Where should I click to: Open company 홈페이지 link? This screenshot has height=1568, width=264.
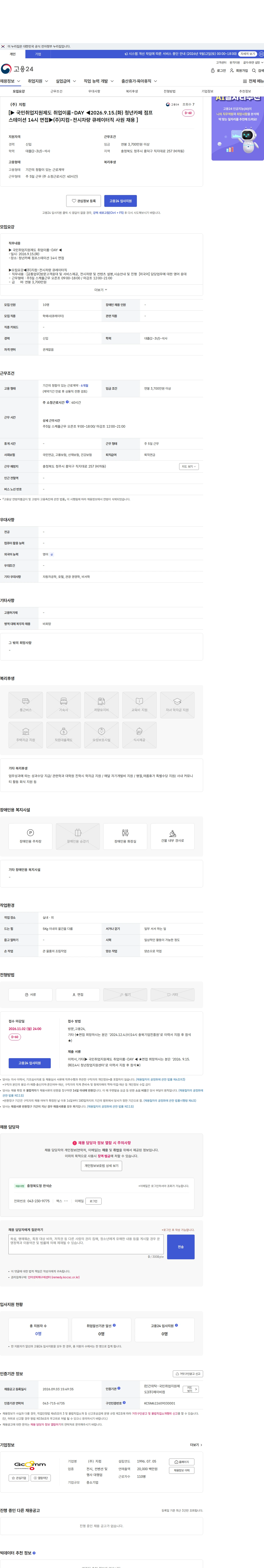pyautogui.click(x=182, y=1462)
